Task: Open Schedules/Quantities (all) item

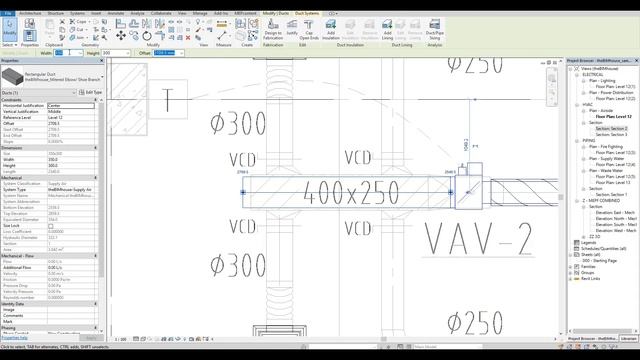Action: (x=603, y=249)
